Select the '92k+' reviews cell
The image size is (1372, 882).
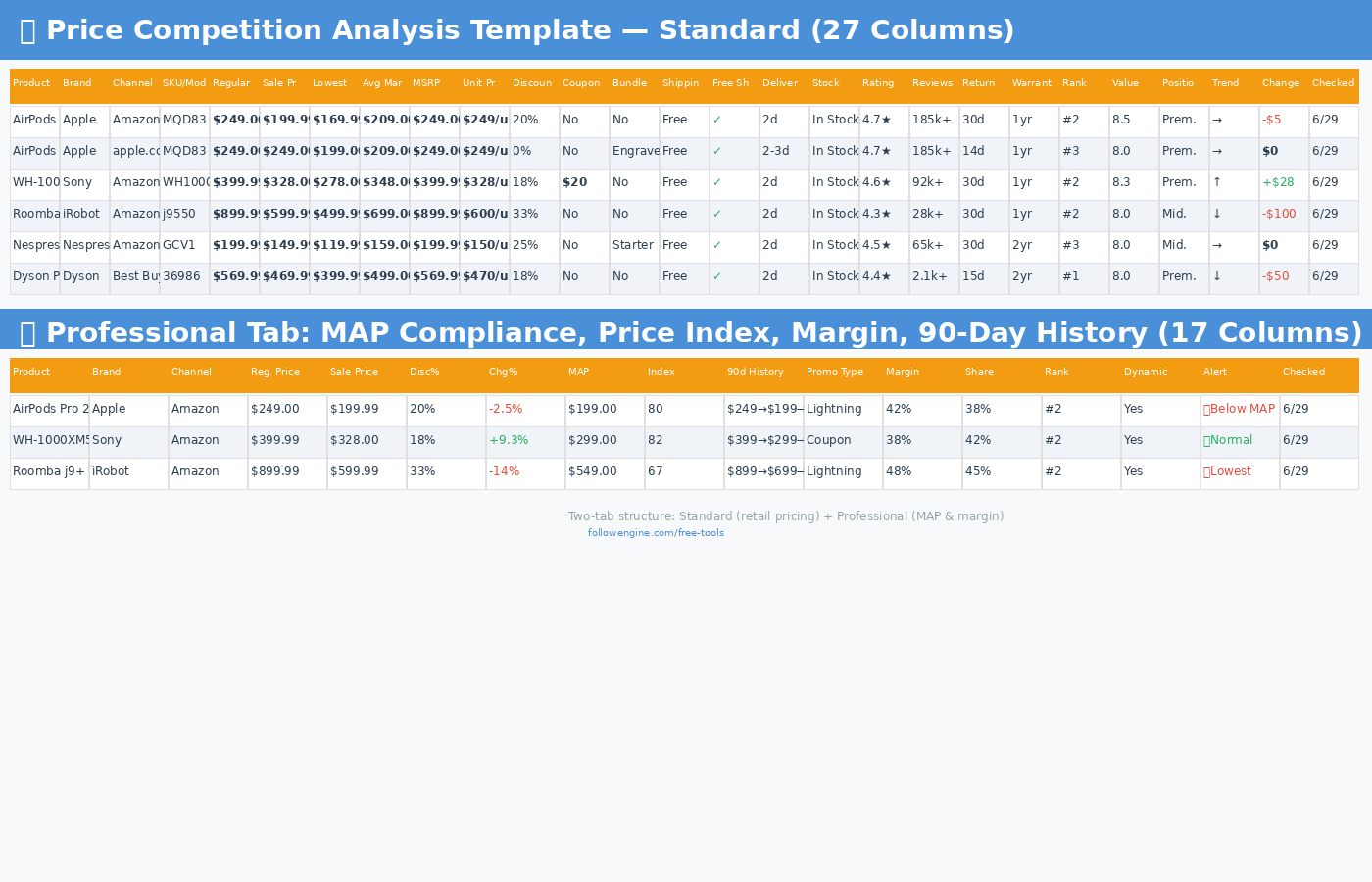pyautogui.click(x=934, y=183)
